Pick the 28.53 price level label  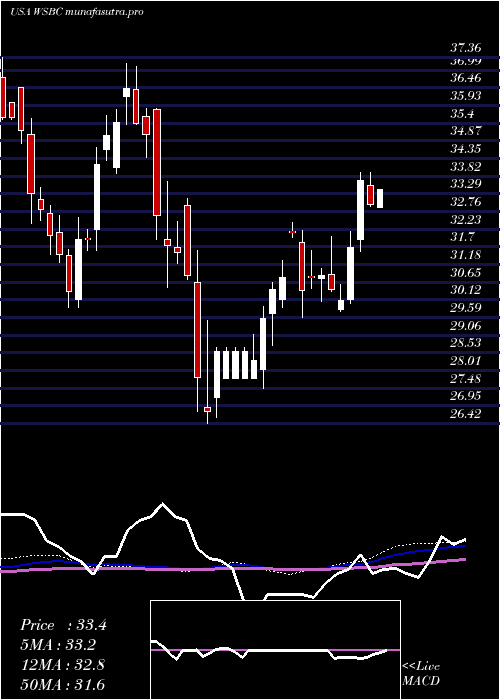466,343
